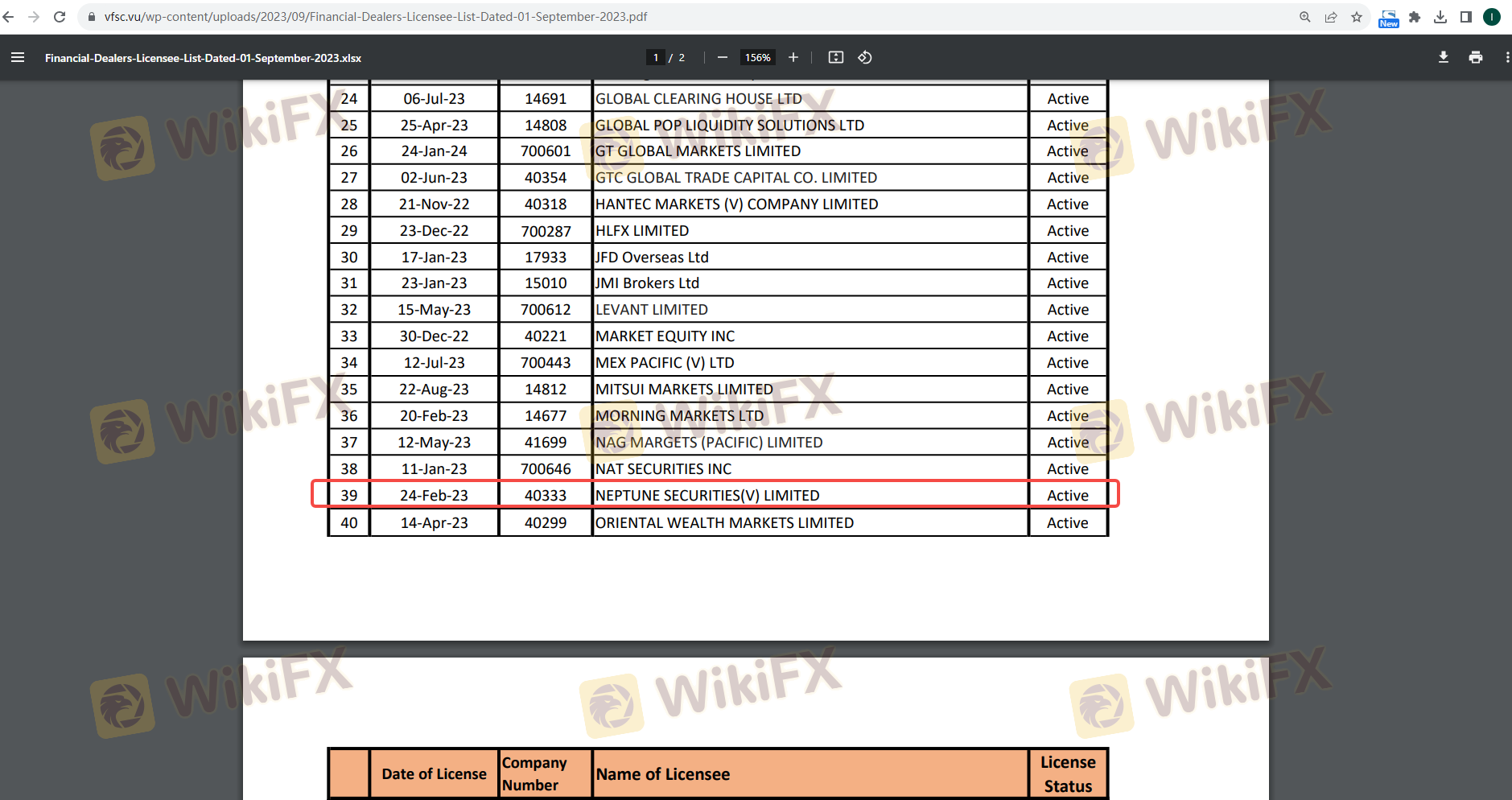Bookmark this page with star icon

(1357, 17)
